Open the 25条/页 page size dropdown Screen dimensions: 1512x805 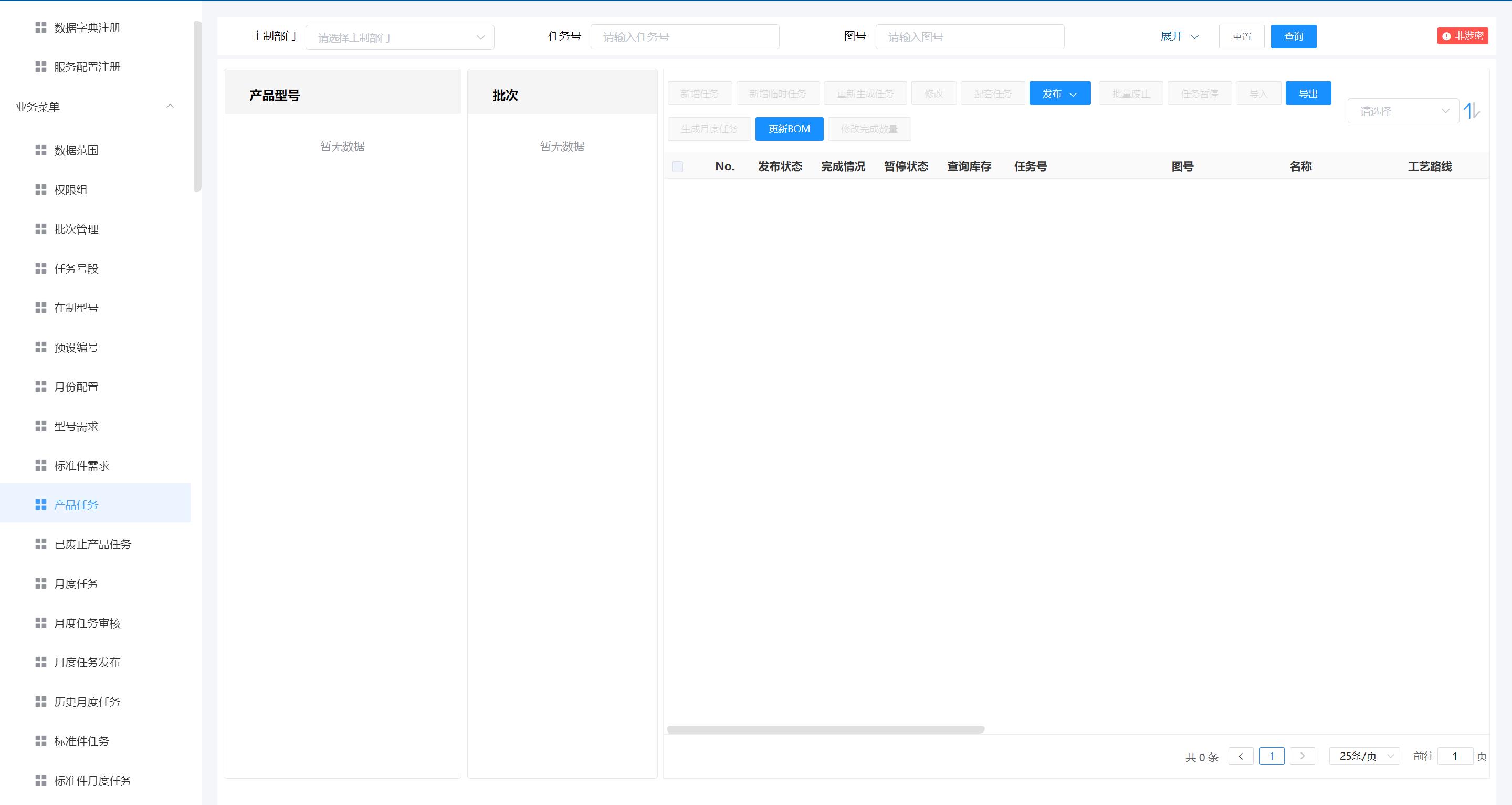coord(1364,756)
